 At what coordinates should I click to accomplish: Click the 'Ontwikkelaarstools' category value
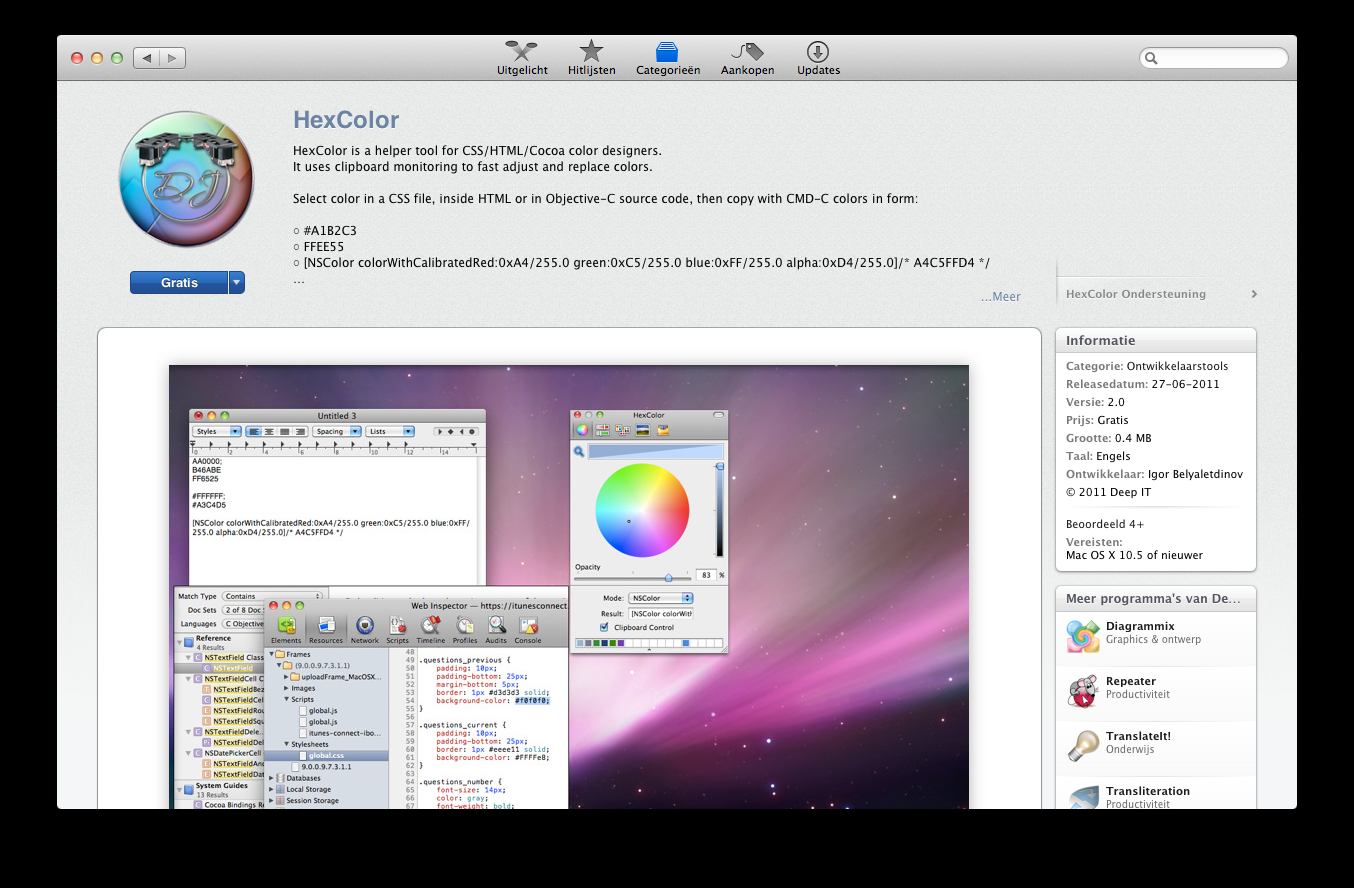(x=1177, y=366)
